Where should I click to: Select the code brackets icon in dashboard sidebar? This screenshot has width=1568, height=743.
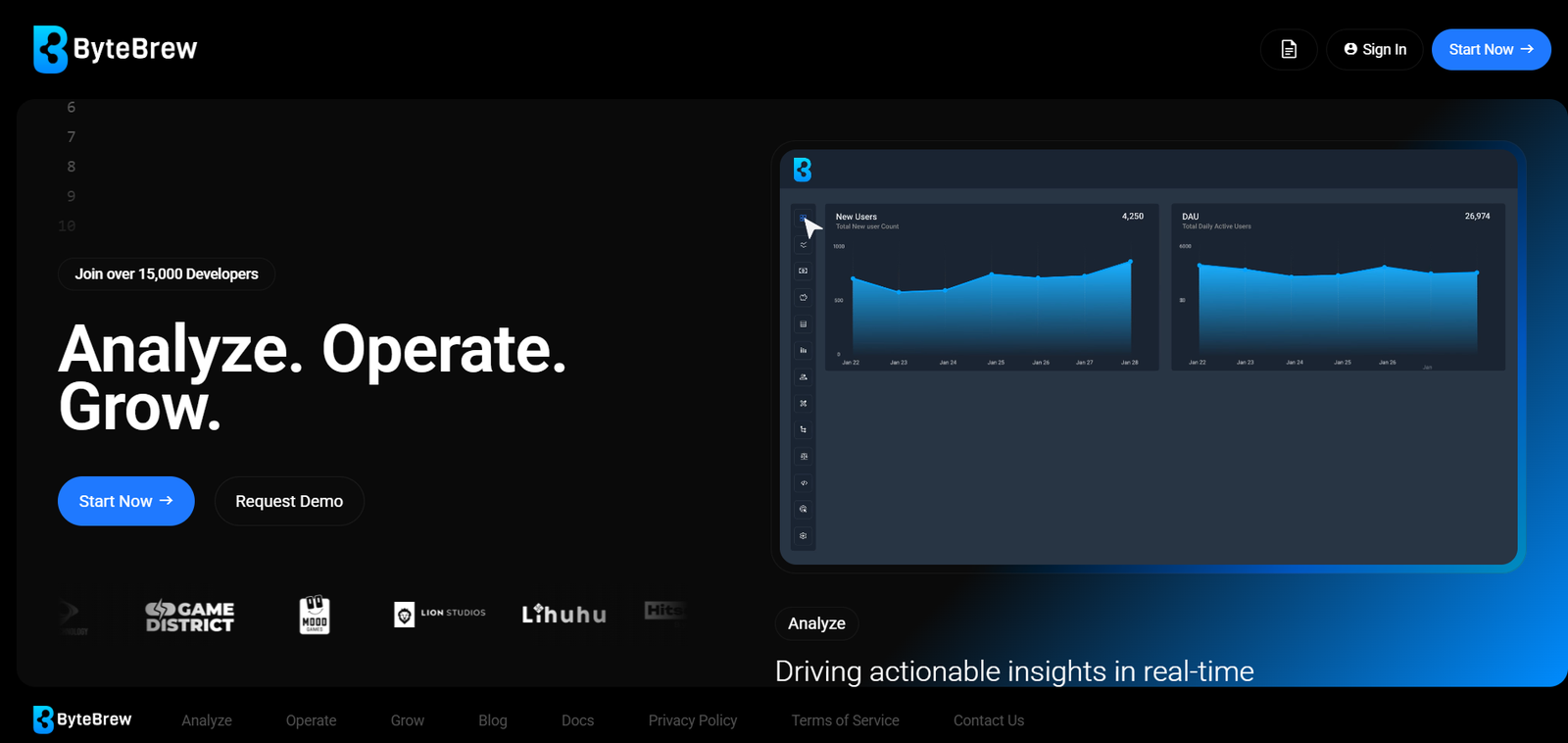coord(804,482)
